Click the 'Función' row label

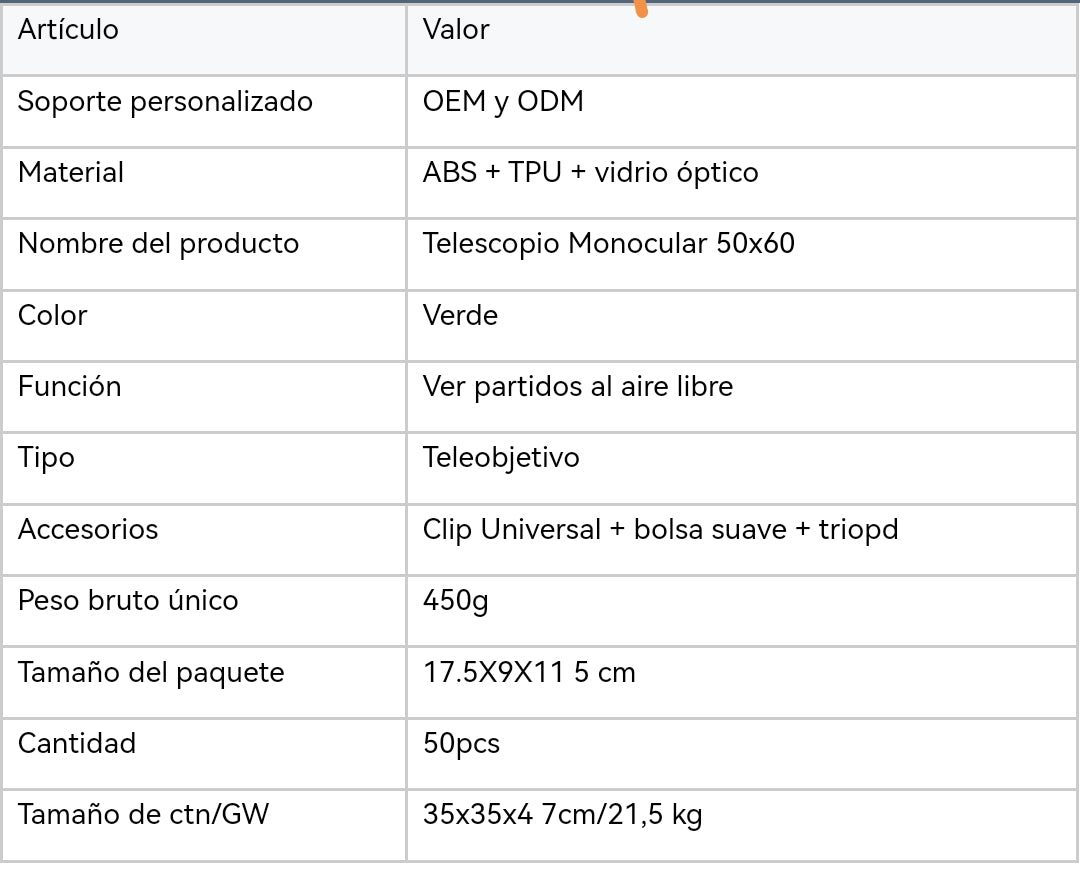click(69, 387)
